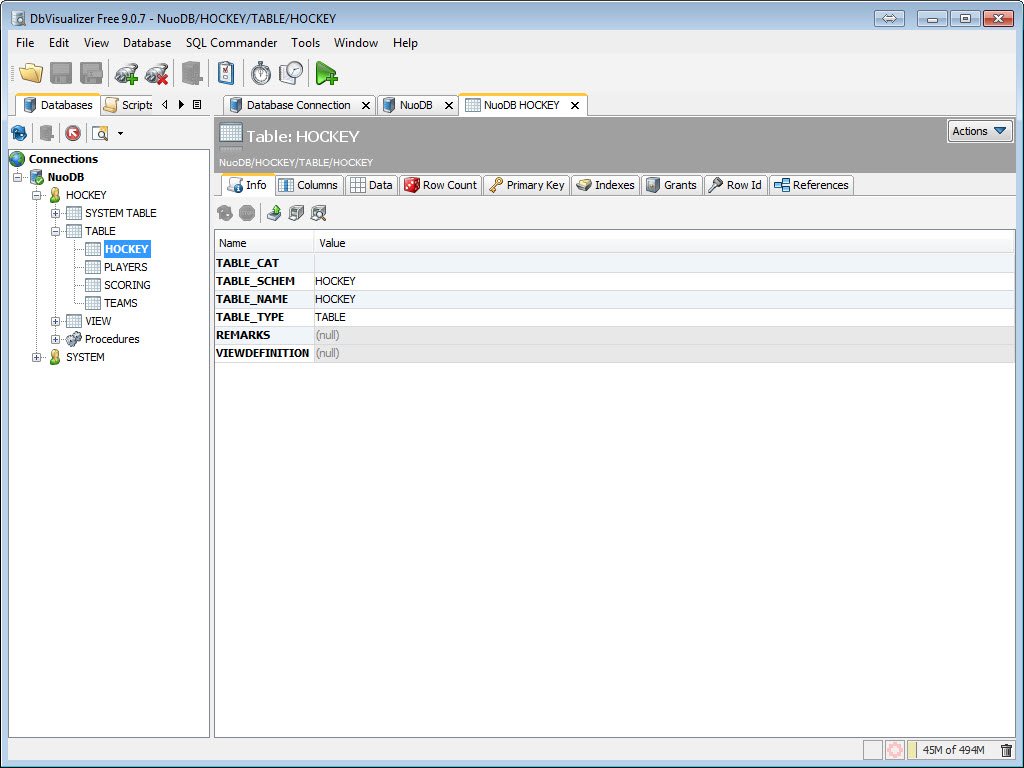Screen dimensions: 1024x768
Task: Select the PLAYERS table in tree
Action: [125, 267]
